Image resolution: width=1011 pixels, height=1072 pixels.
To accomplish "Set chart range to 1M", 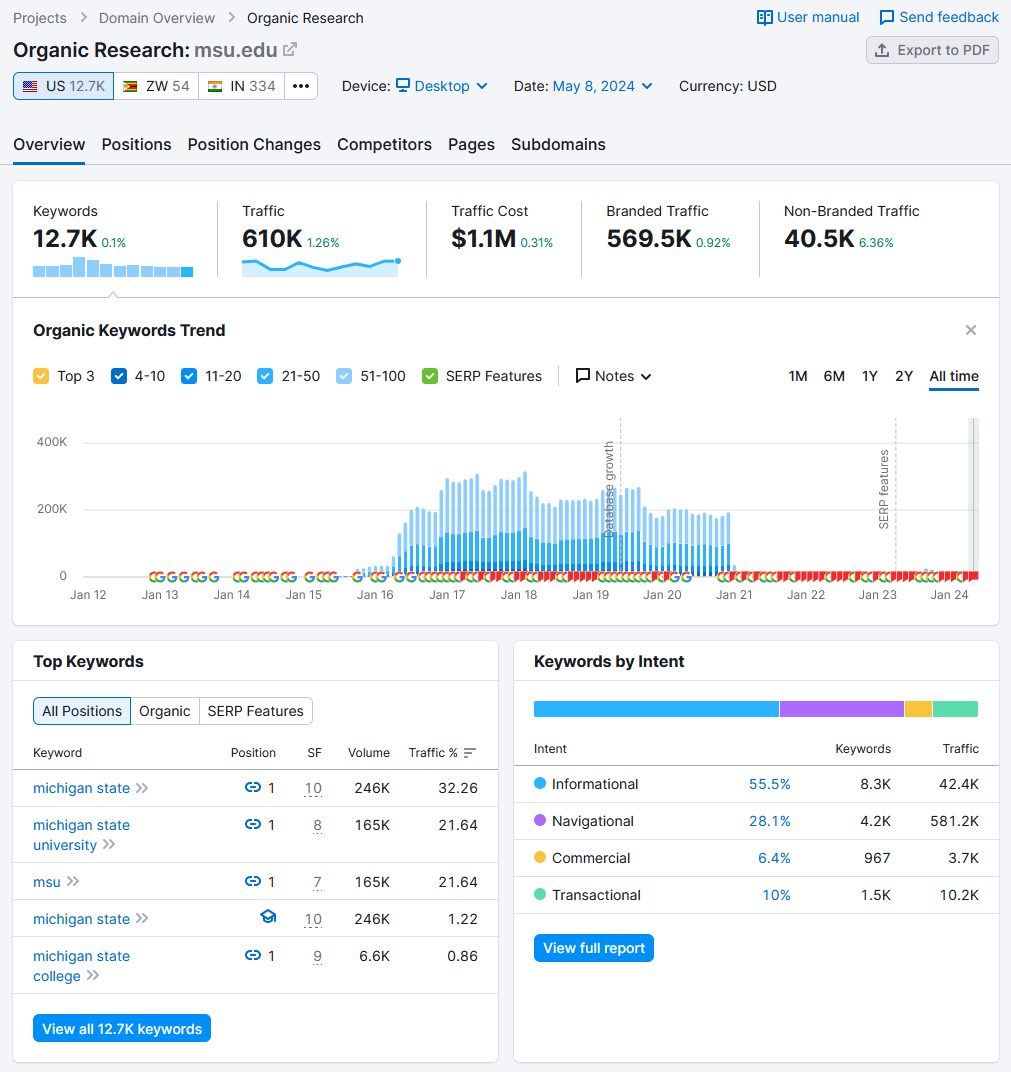I will (x=798, y=376).
